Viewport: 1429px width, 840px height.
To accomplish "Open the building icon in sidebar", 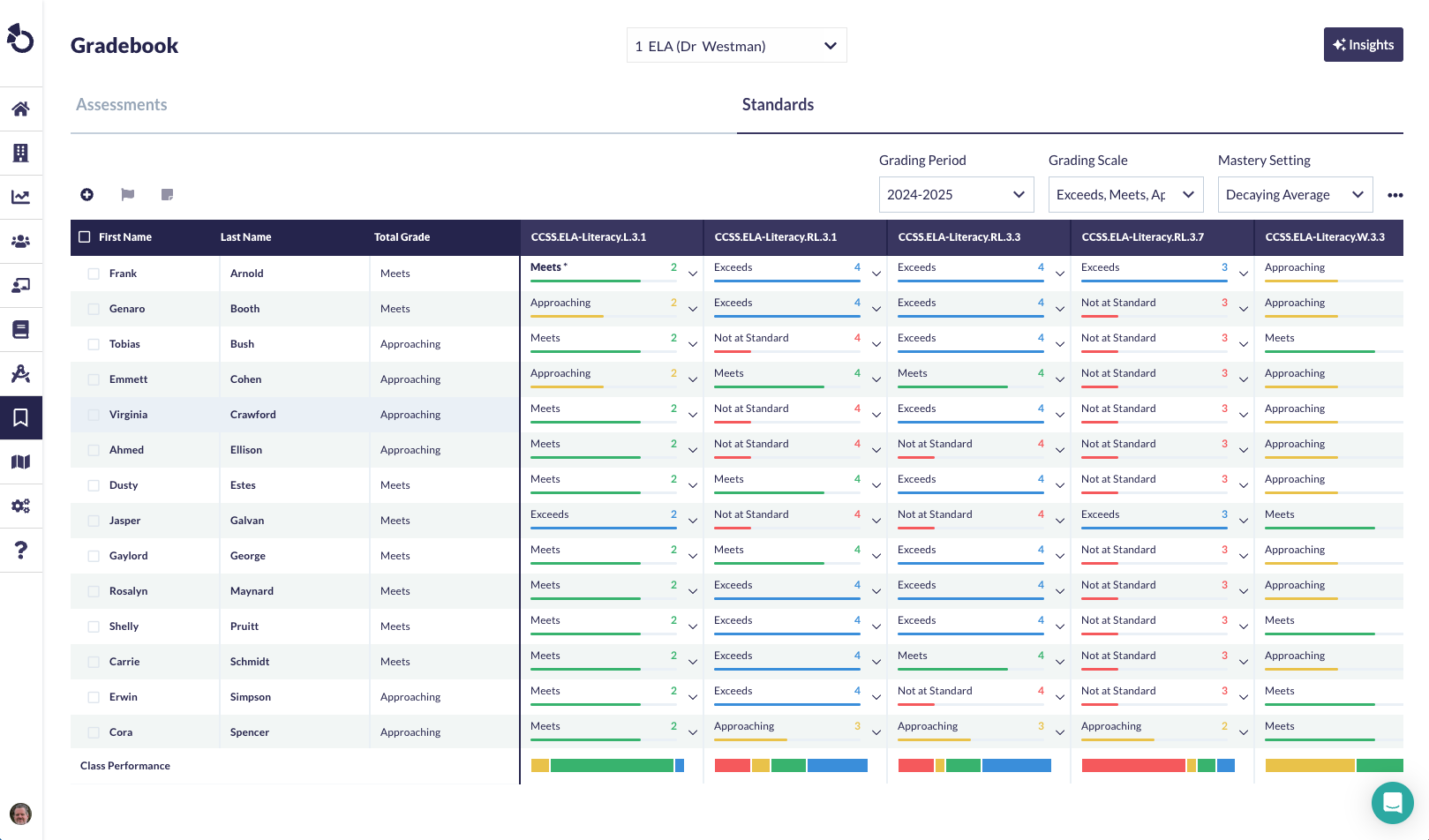I will tap(20, 153).
